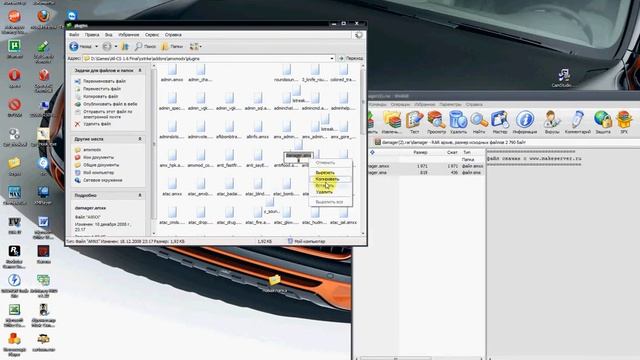Open the Файл menu in Explorer
This screenshot has width=640, height=360.
(x=74, y=35)
